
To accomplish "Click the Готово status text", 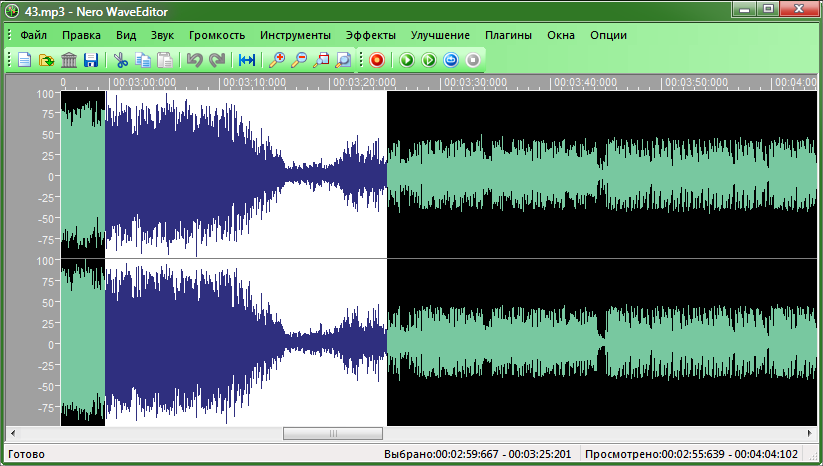I will pyautogui.click(x=26, y=454).
